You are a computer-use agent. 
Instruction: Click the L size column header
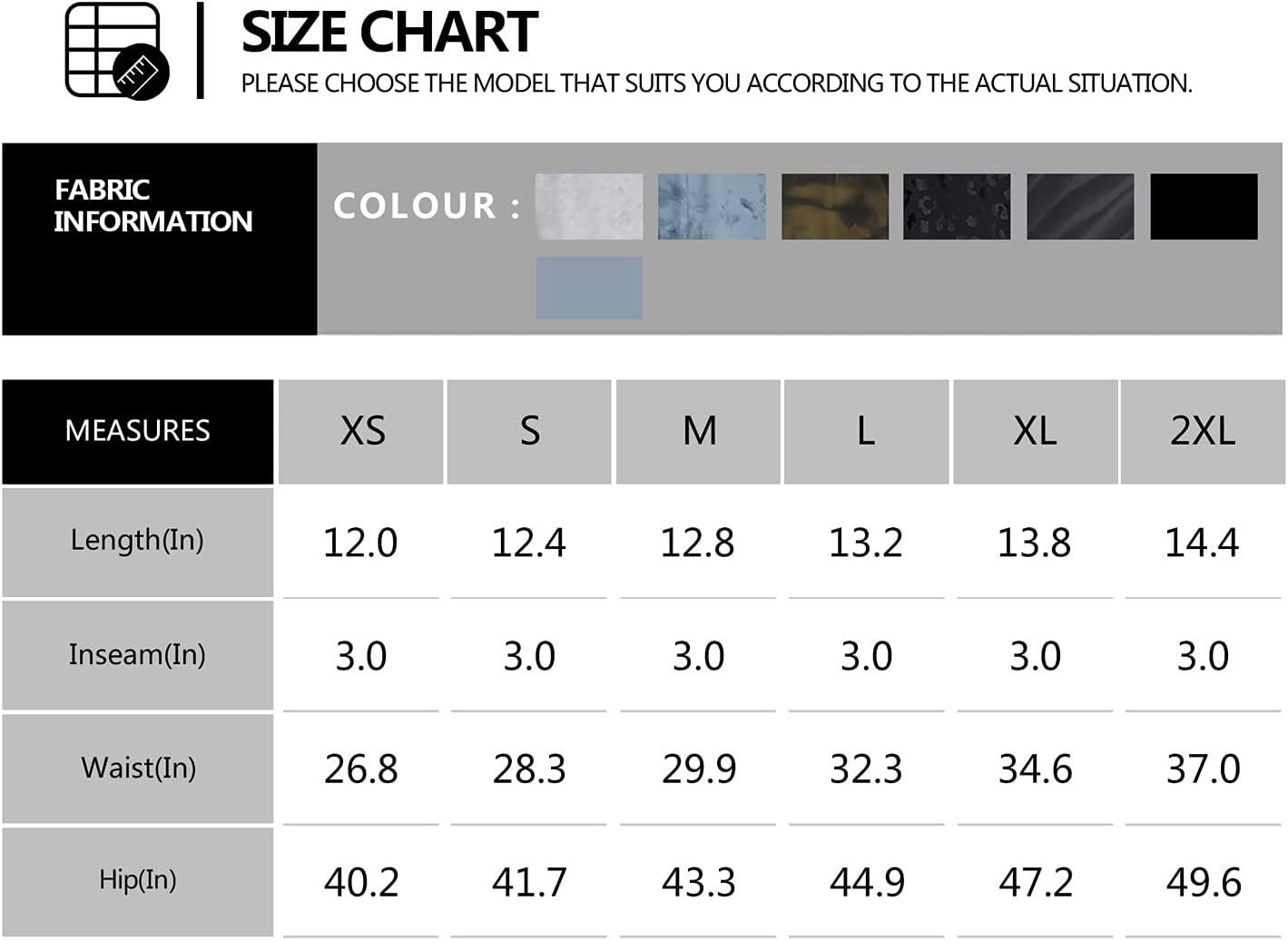coord(867,432)
